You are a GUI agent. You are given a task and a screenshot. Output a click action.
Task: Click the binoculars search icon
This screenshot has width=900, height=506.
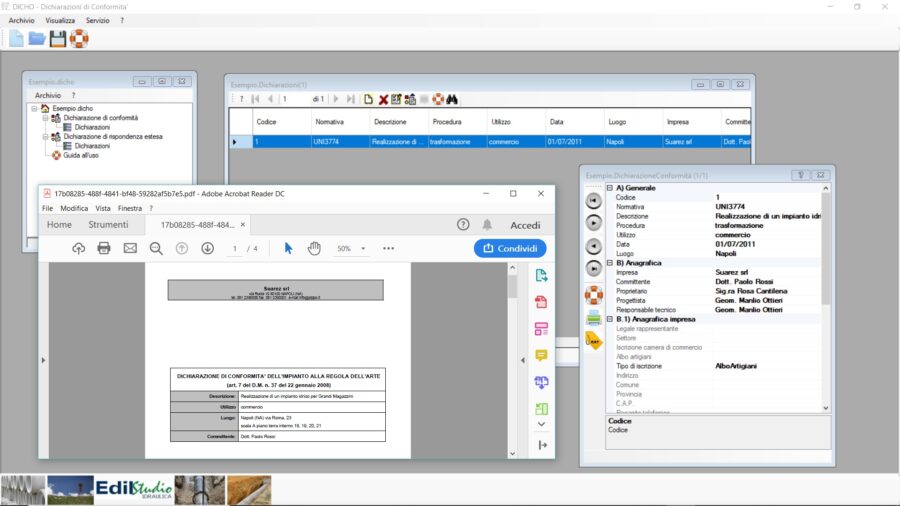pos(452,99)
